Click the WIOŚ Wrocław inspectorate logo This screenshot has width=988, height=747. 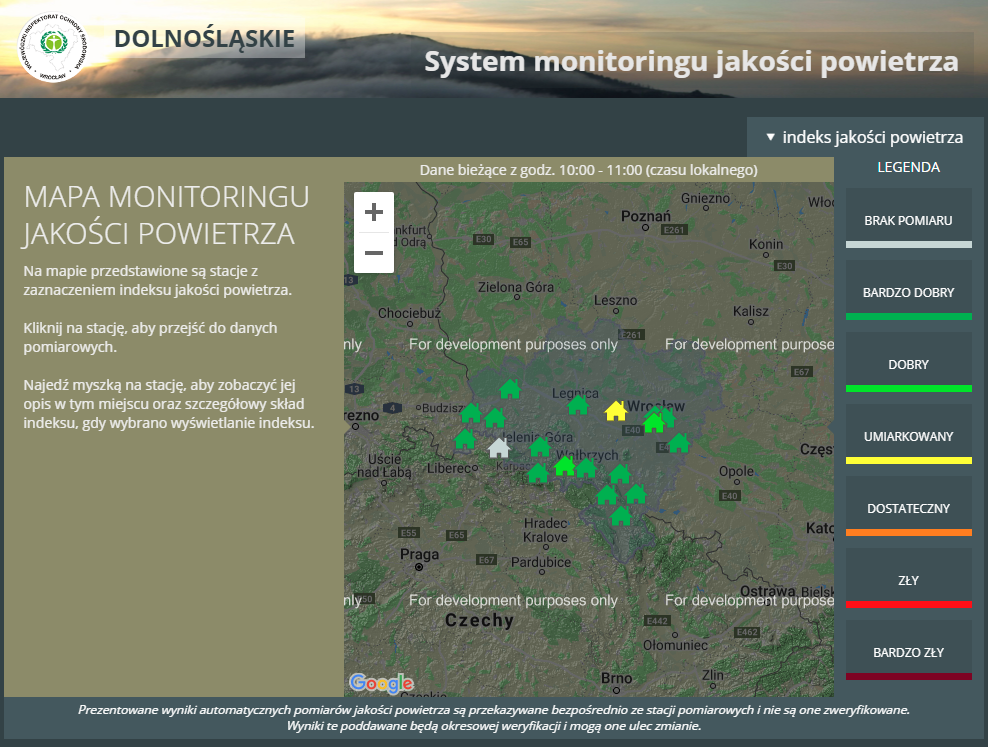52,48
